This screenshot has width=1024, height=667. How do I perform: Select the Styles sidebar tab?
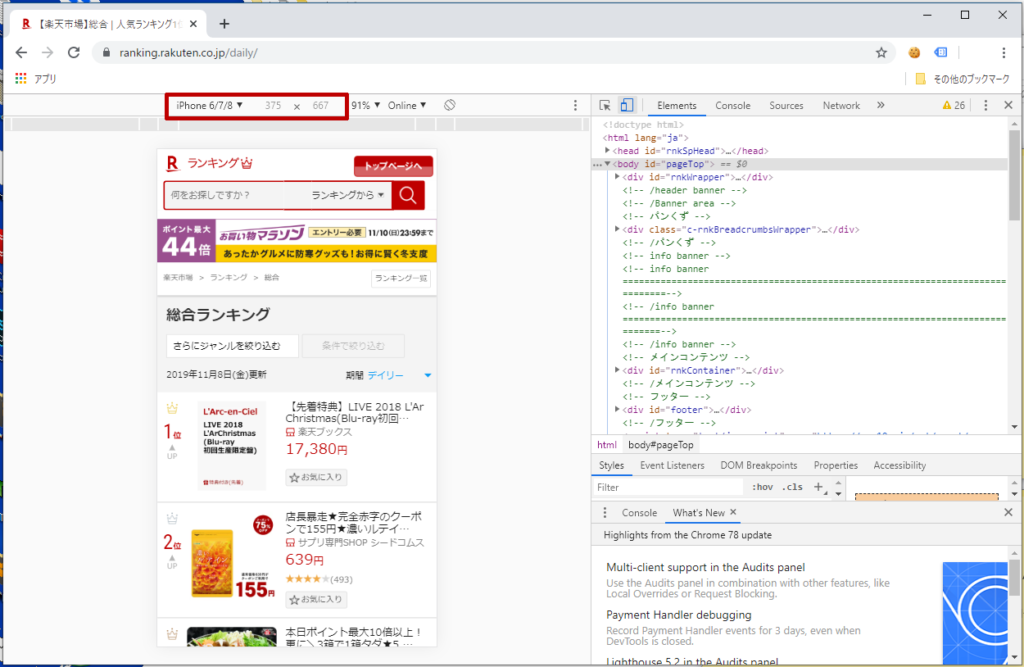point(611,465)
